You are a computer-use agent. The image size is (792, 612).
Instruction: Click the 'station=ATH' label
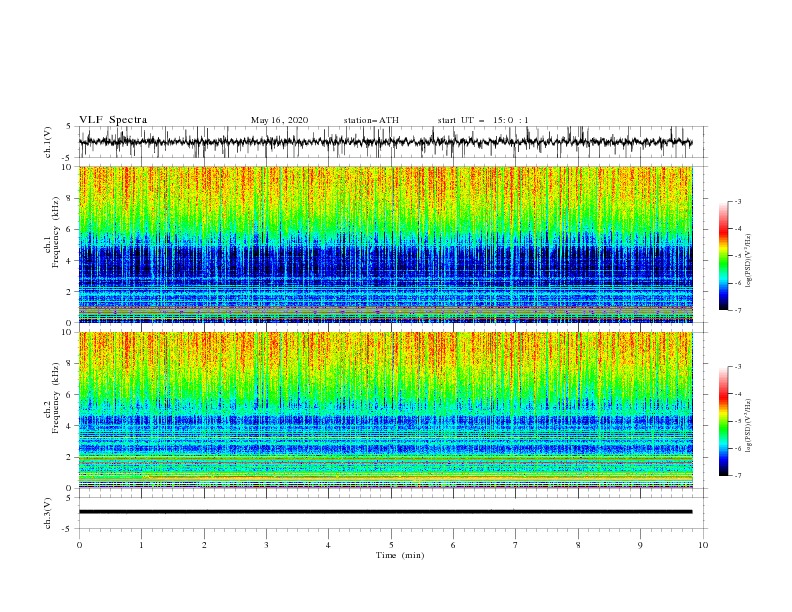[x=371, y=120]
